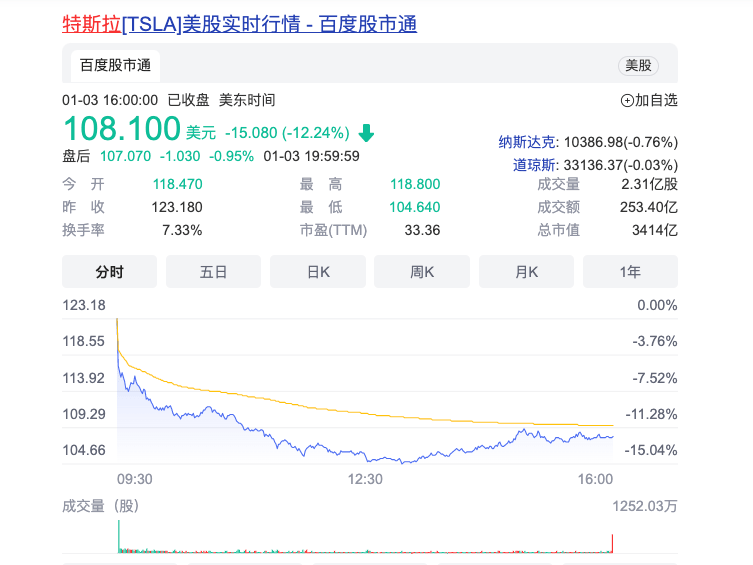This screenshot has width=753, height=565.
Task: Click the 104.66 price axis label
Action: click(84, 450)
